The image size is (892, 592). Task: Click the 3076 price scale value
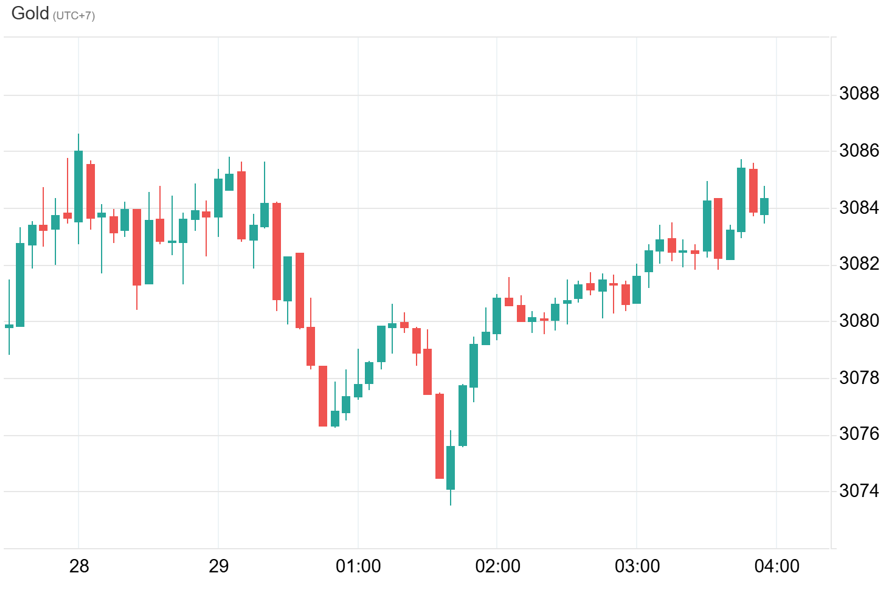click(x=859, y=434)
